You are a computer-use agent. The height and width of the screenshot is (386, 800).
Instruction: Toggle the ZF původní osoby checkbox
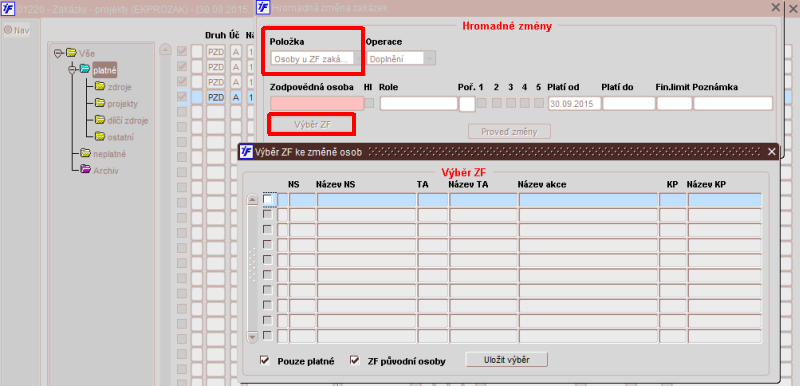[x=355, y=360]
